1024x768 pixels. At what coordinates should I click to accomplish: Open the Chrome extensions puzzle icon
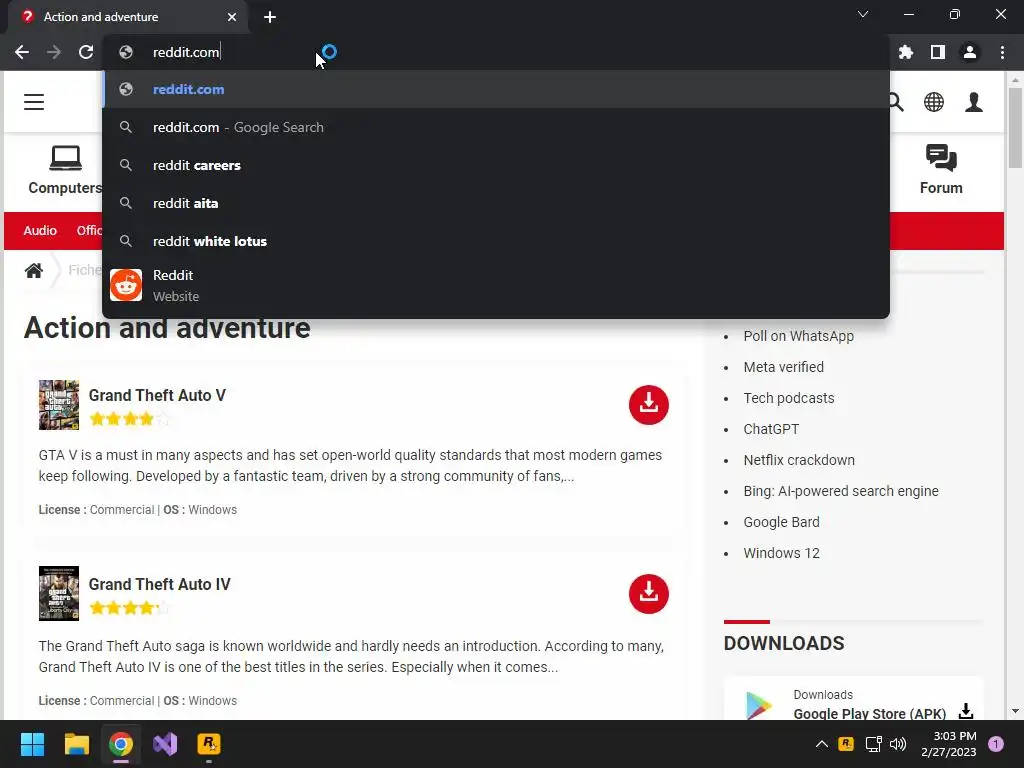(906, 52)
